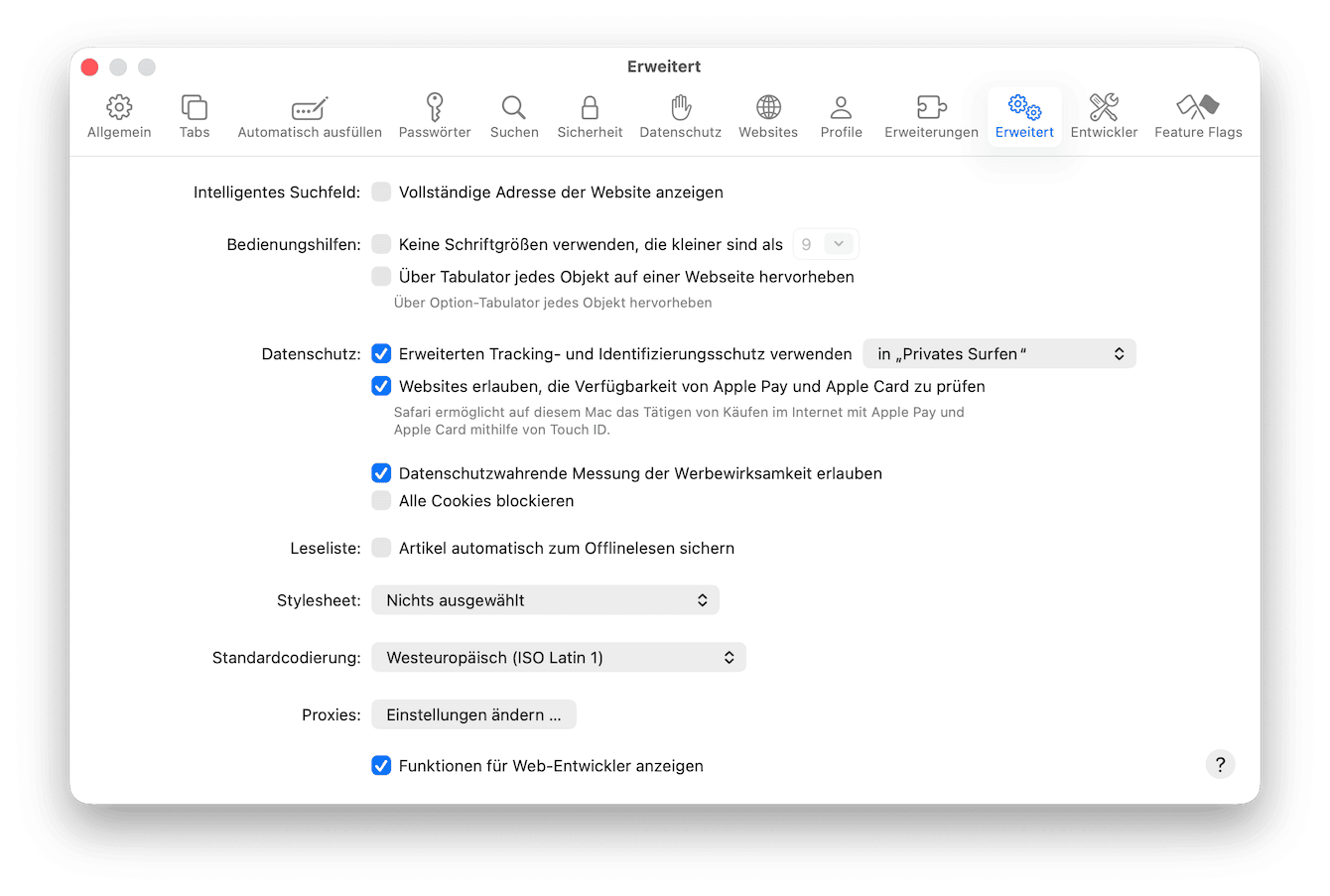The width and height of the screenshot is (1330, 896).
Task: Disable Erweiterten Tracking- und Identifizierungsschutz verwenden
Action: point(381,353)
